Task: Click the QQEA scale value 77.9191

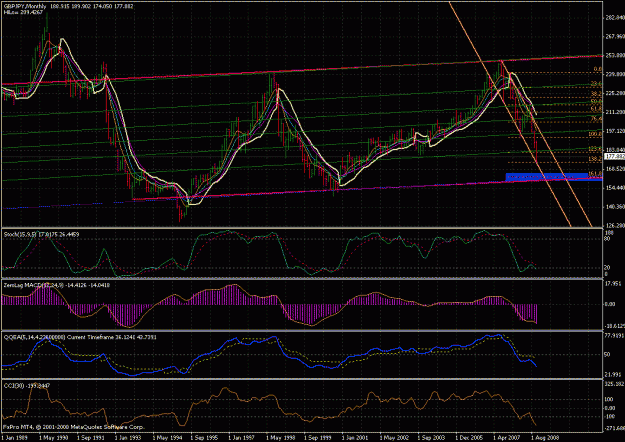Action: click(x=614, y=336)
